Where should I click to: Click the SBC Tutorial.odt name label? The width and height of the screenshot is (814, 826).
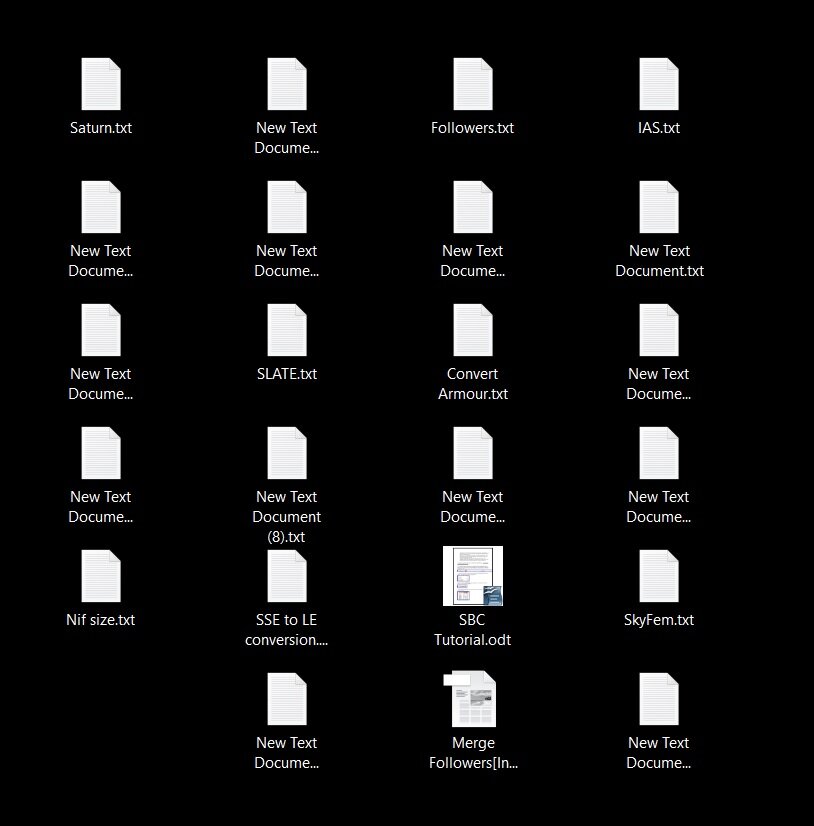473,630
